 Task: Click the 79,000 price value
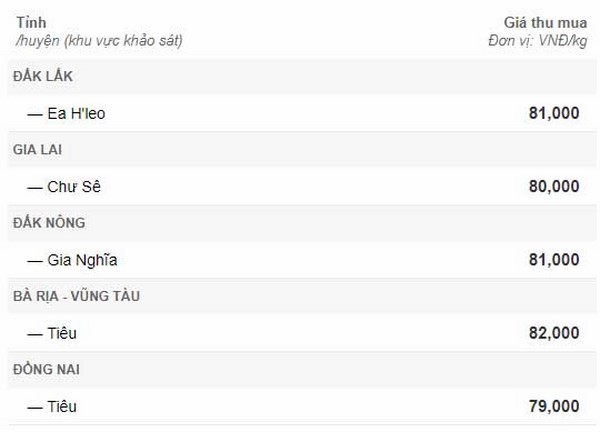click(x=554, y=406)
